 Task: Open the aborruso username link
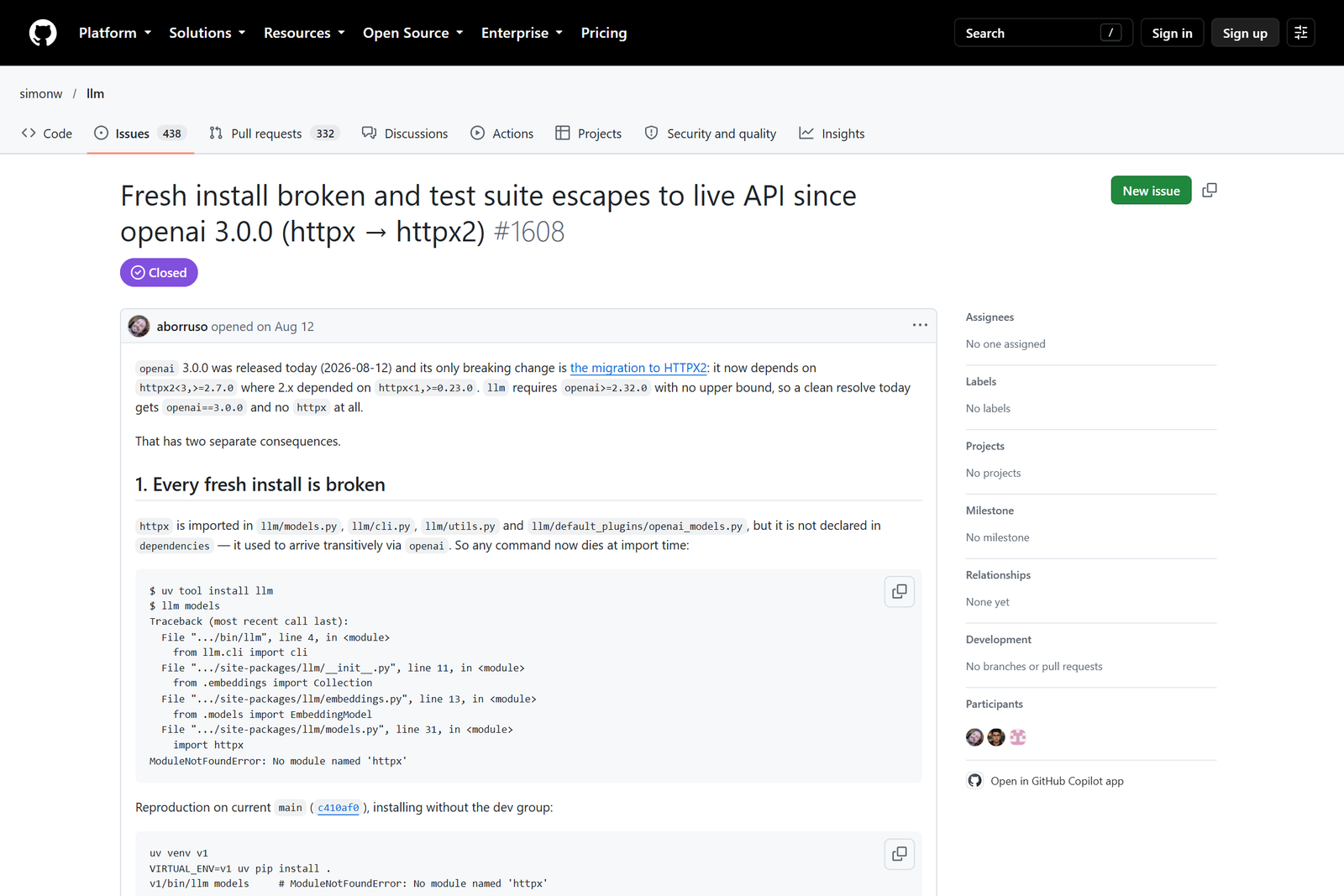coord(182,327)
